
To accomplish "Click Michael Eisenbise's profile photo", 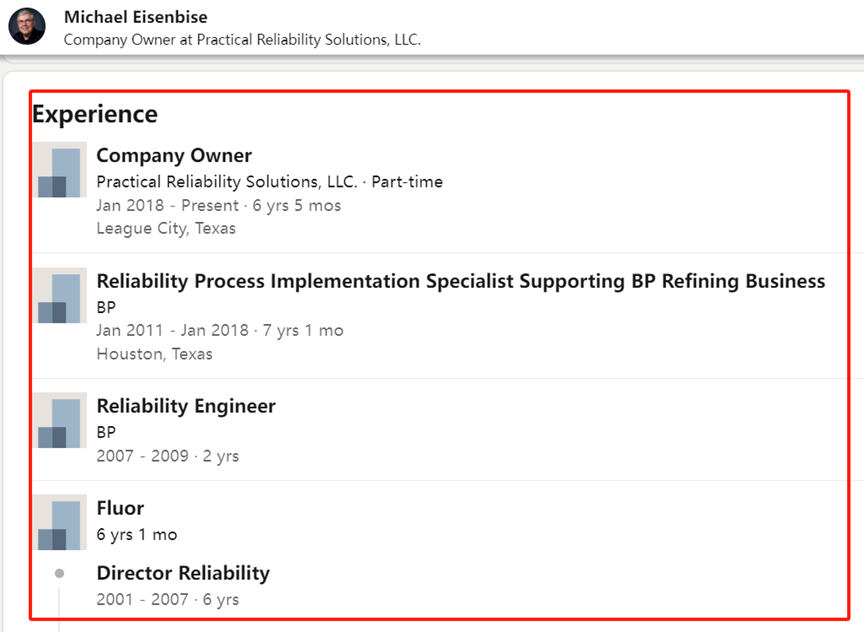I will (x=27, y=26).
